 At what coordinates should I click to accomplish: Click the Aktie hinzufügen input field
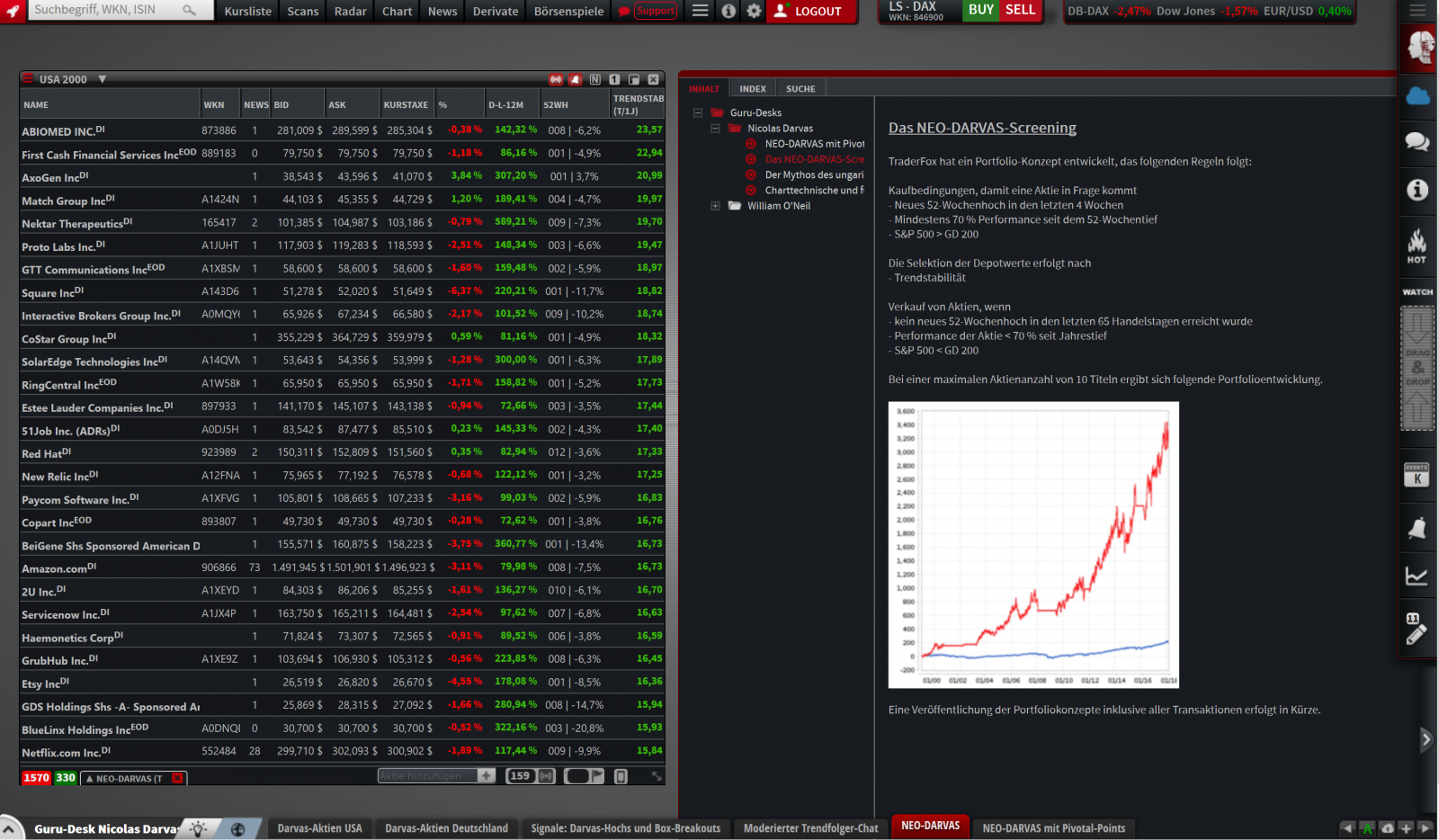pos(427,775)
